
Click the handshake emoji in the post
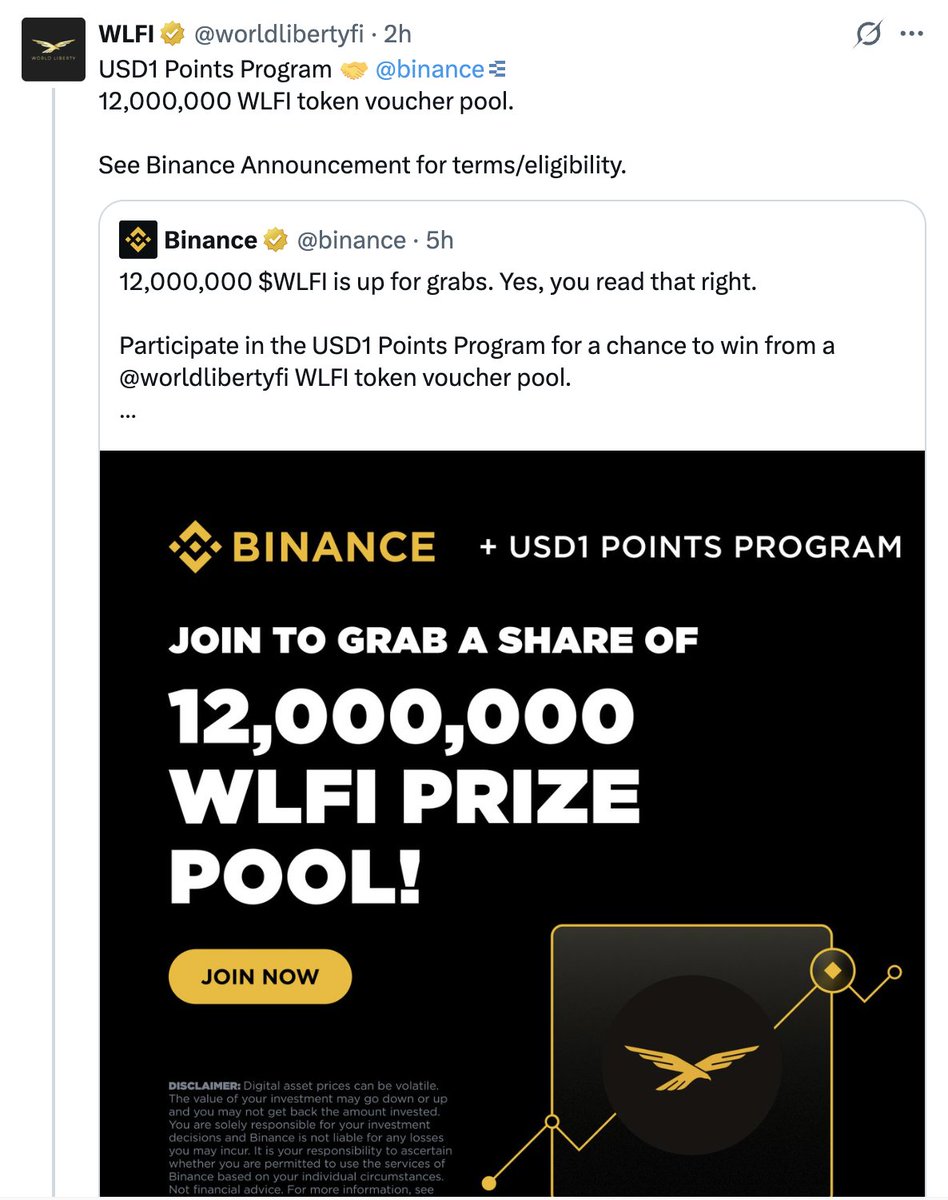(x=354, y=69)
